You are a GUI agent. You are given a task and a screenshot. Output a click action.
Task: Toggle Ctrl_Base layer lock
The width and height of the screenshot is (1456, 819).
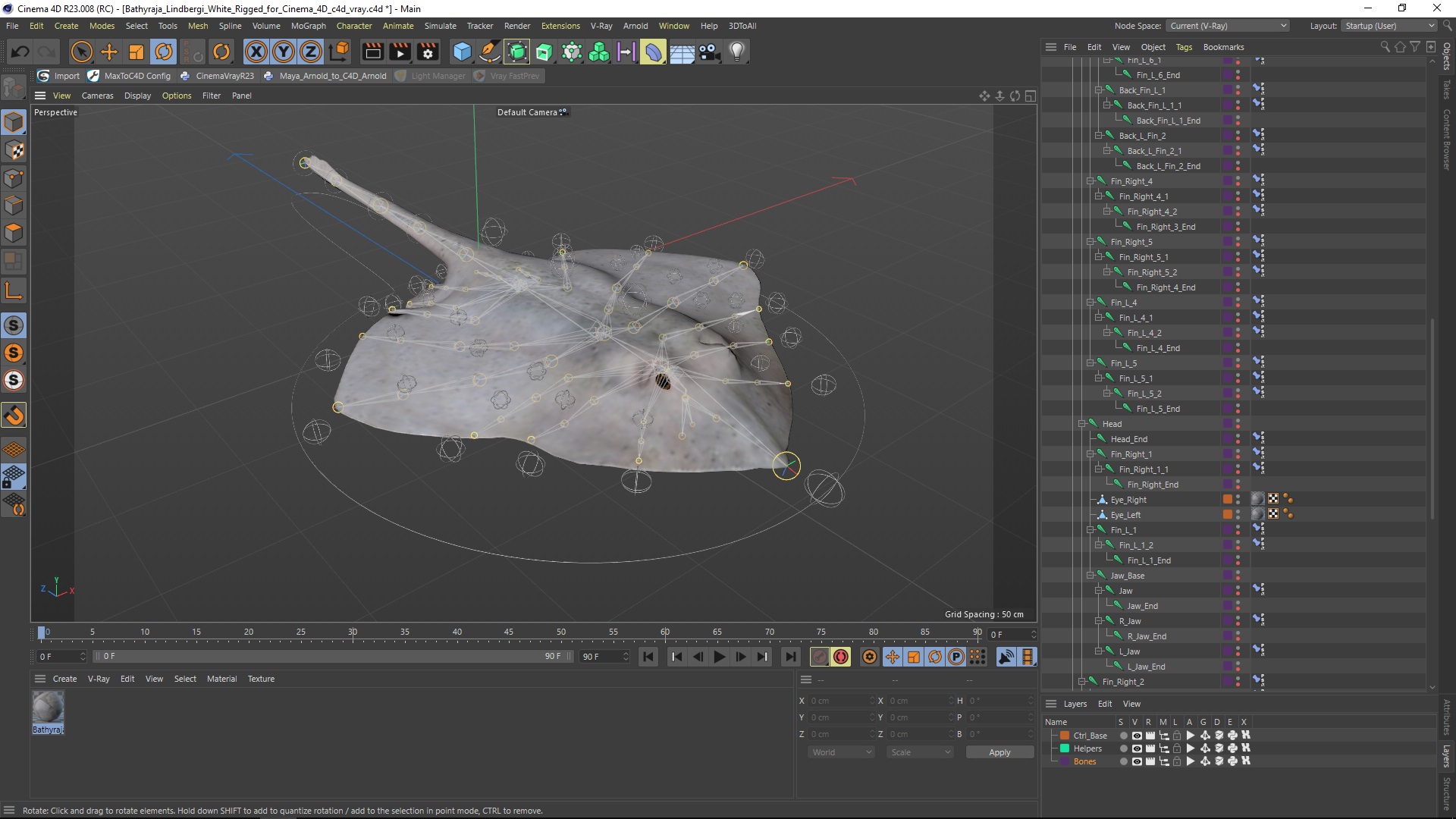tap(1177, 736)
